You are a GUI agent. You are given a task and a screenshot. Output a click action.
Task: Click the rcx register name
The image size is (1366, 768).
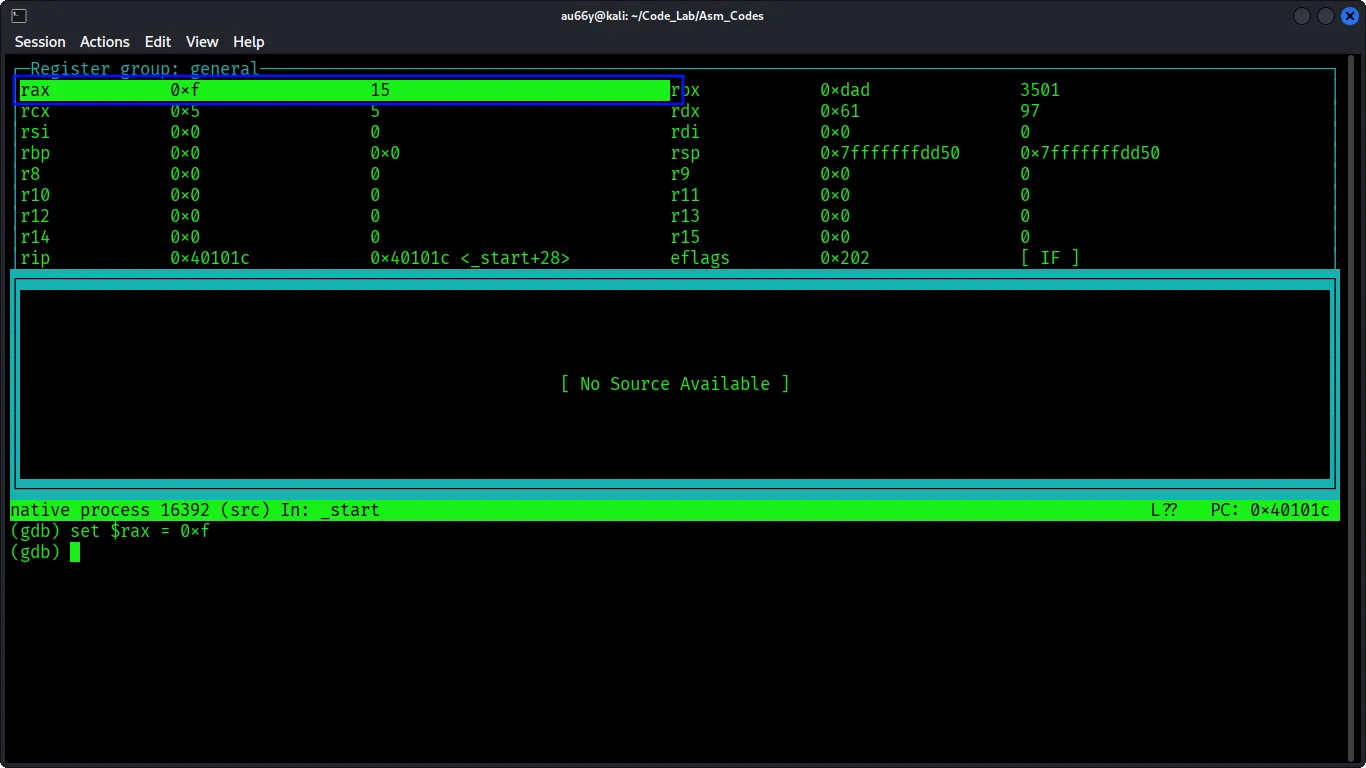click(x=35, y=111)
